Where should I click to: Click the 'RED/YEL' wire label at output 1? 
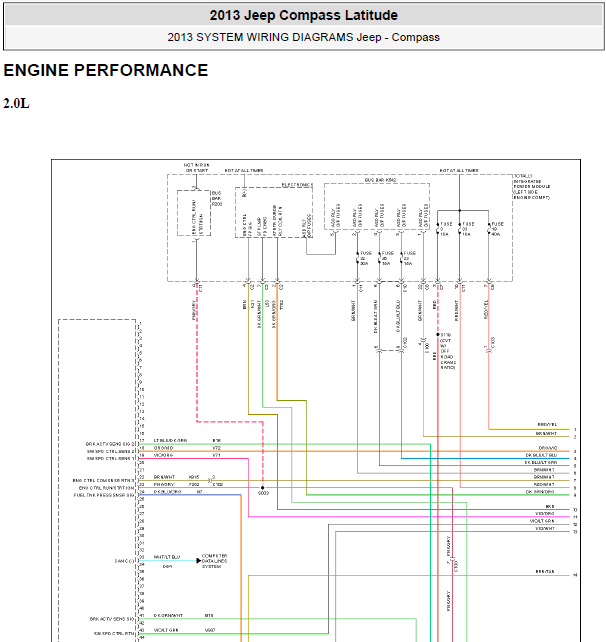pyautogui.click(x=547, y=425)
